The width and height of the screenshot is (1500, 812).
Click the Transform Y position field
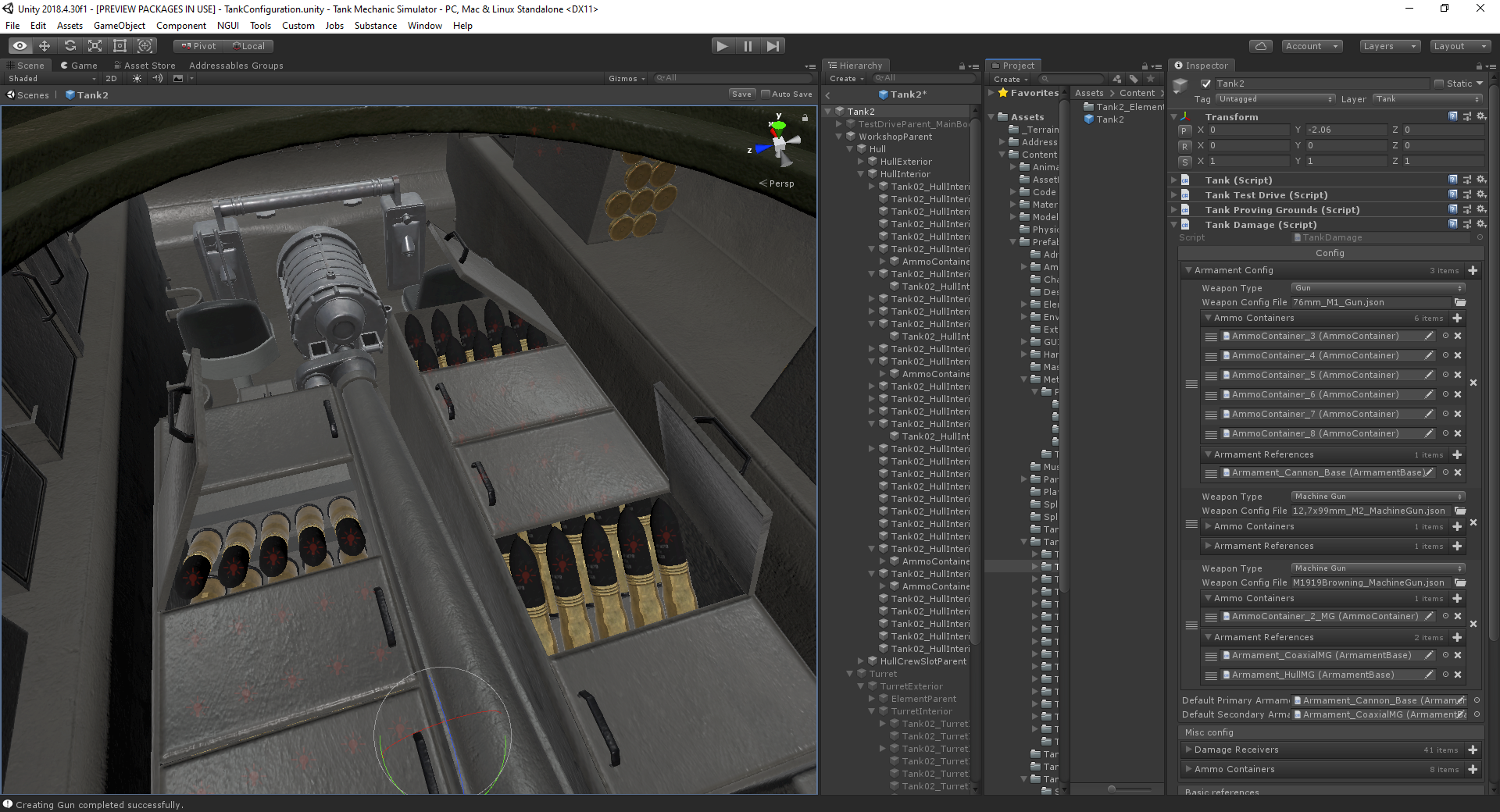(1345, 130)
